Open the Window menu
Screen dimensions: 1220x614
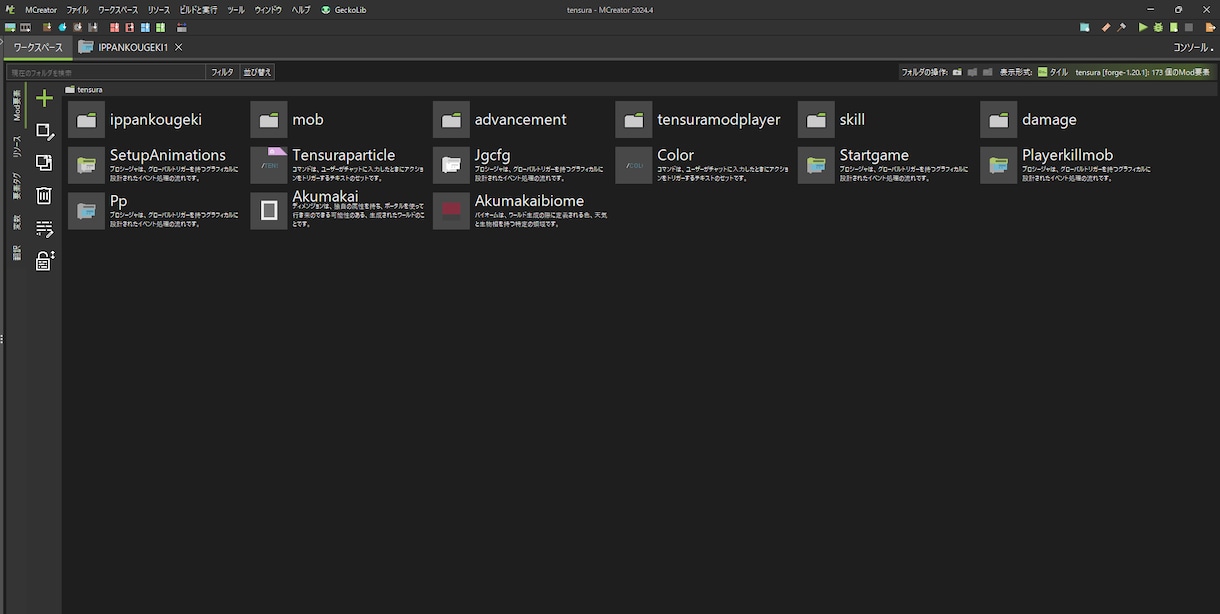[268, 10]
